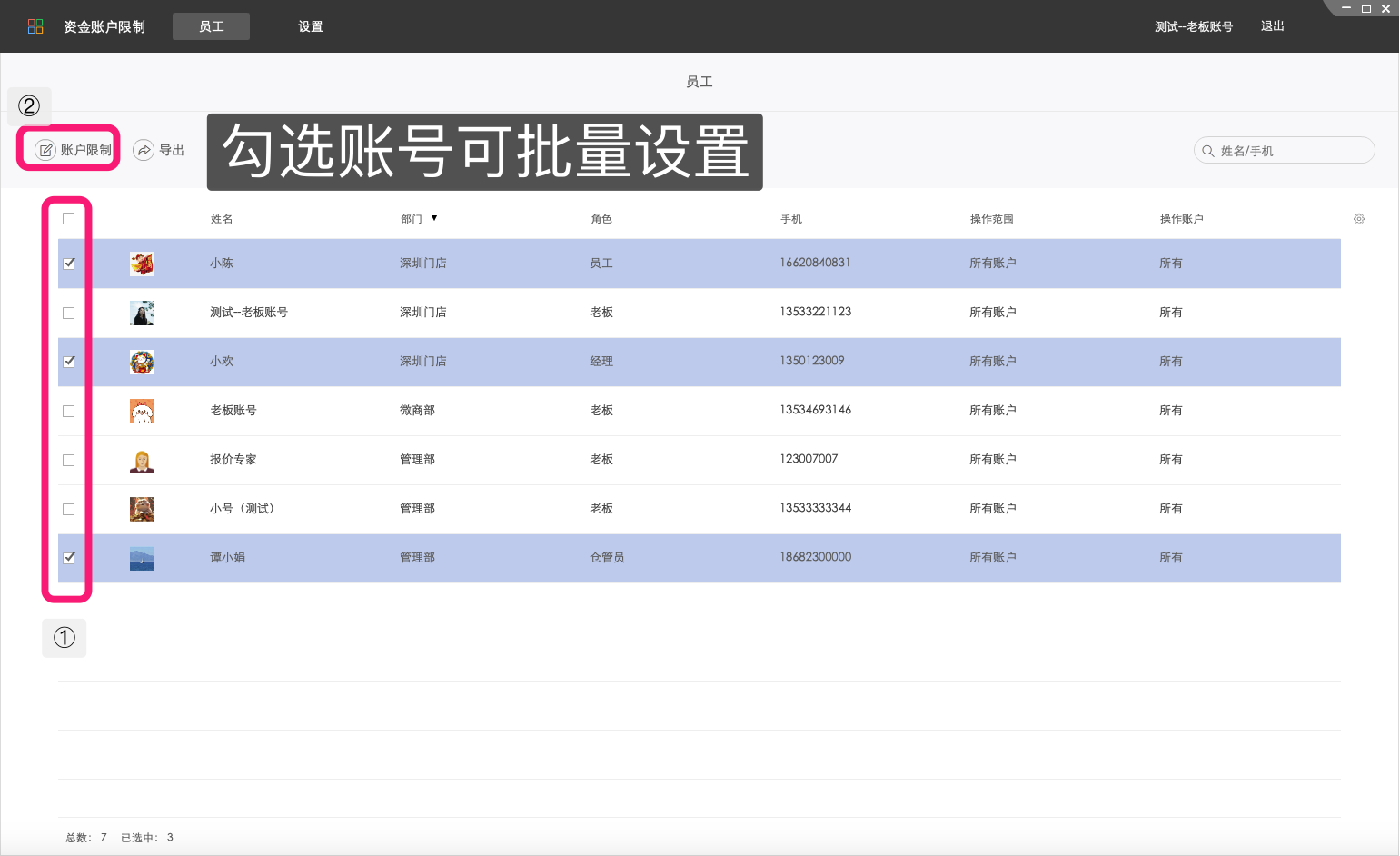Click the search magnifier icon
This screenshot has width=1400, height=856.
pos(1208,151)
